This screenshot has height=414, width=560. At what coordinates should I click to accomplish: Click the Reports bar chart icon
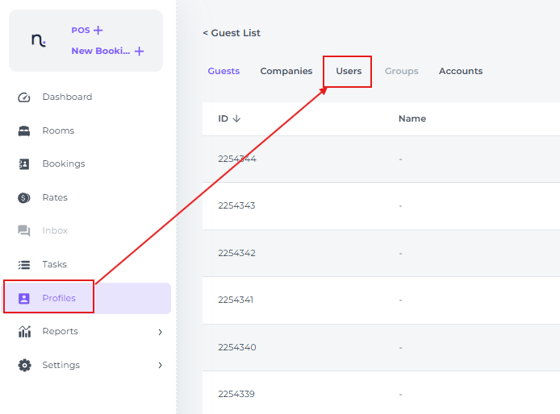(x=24, y=331)
